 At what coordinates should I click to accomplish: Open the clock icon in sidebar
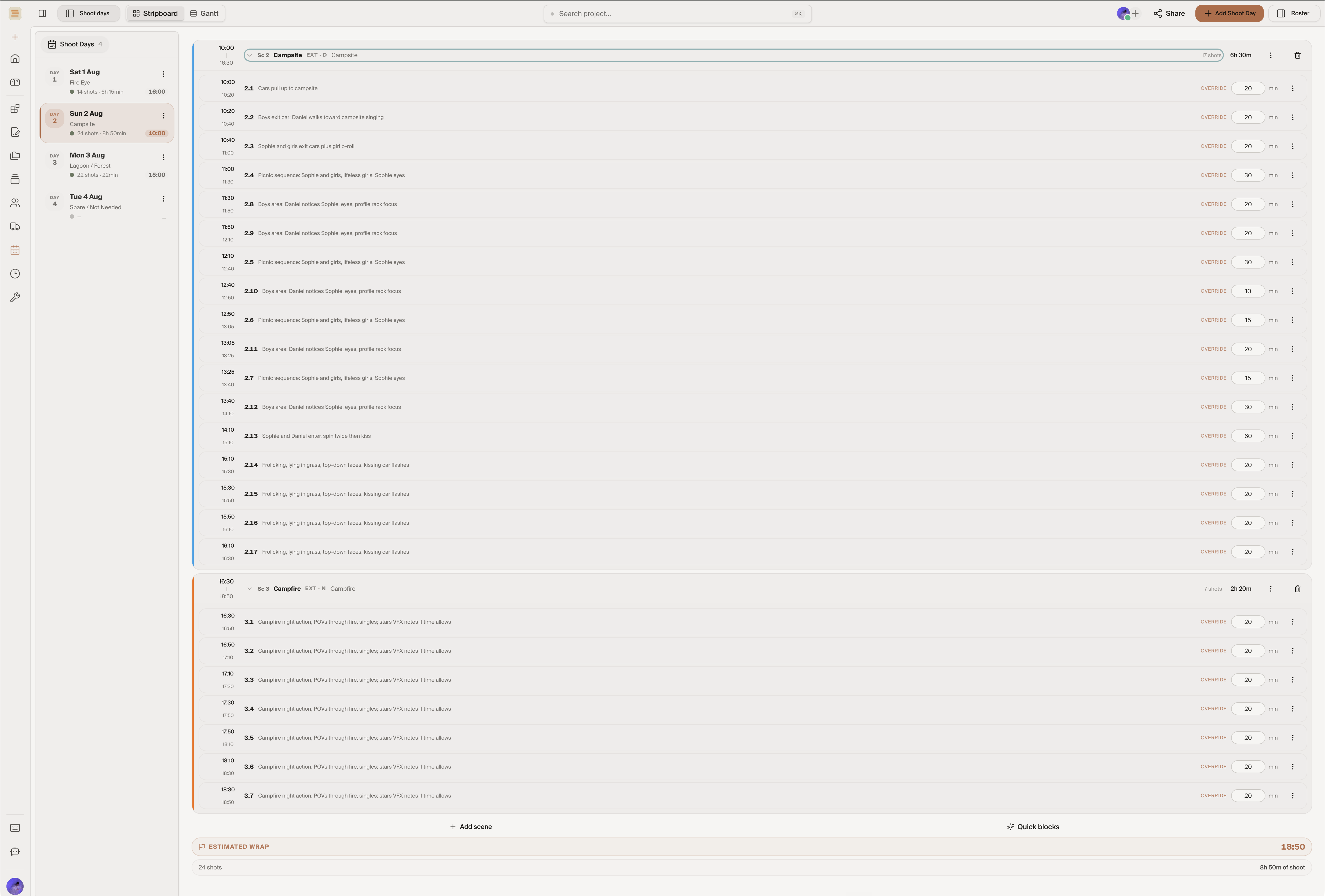pyautogui.click(x=15, y=274)
